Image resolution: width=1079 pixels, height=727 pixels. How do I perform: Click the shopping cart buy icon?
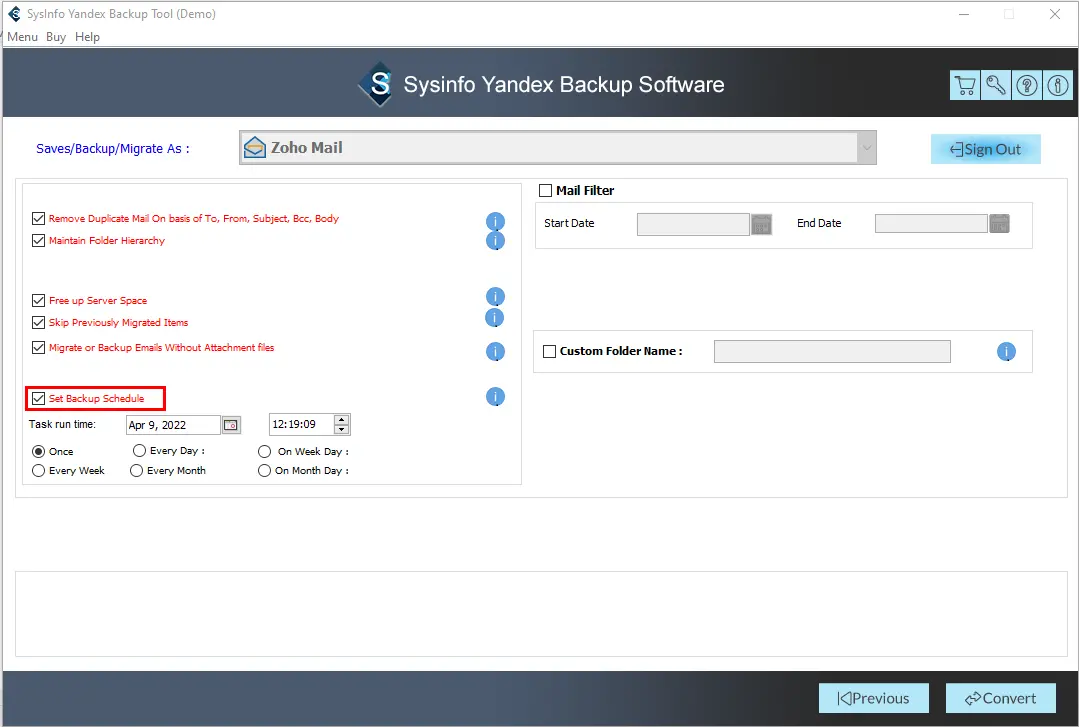[x=965, y=85]
